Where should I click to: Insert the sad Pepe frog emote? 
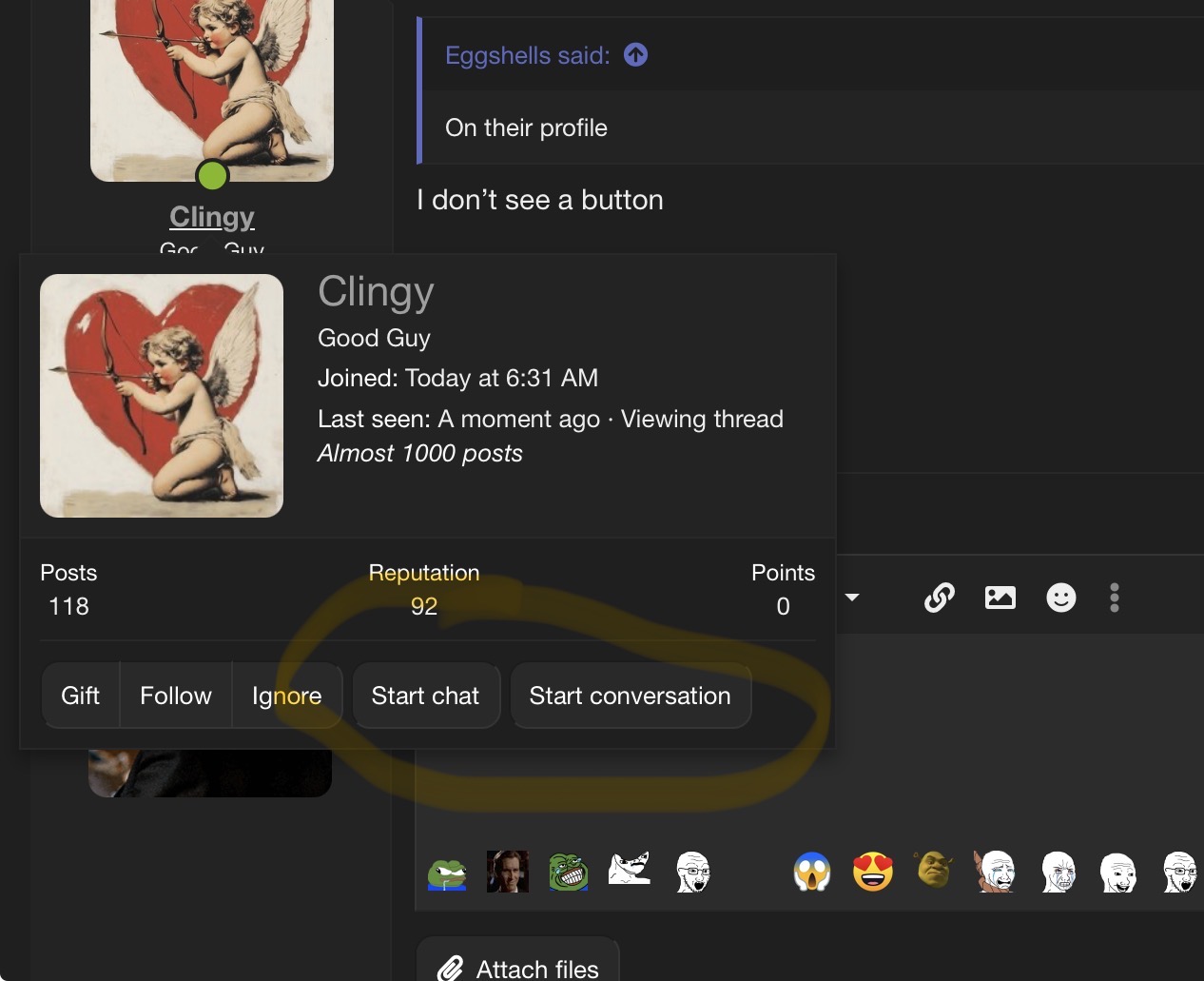pyautogui.click(x=447, y=873)
